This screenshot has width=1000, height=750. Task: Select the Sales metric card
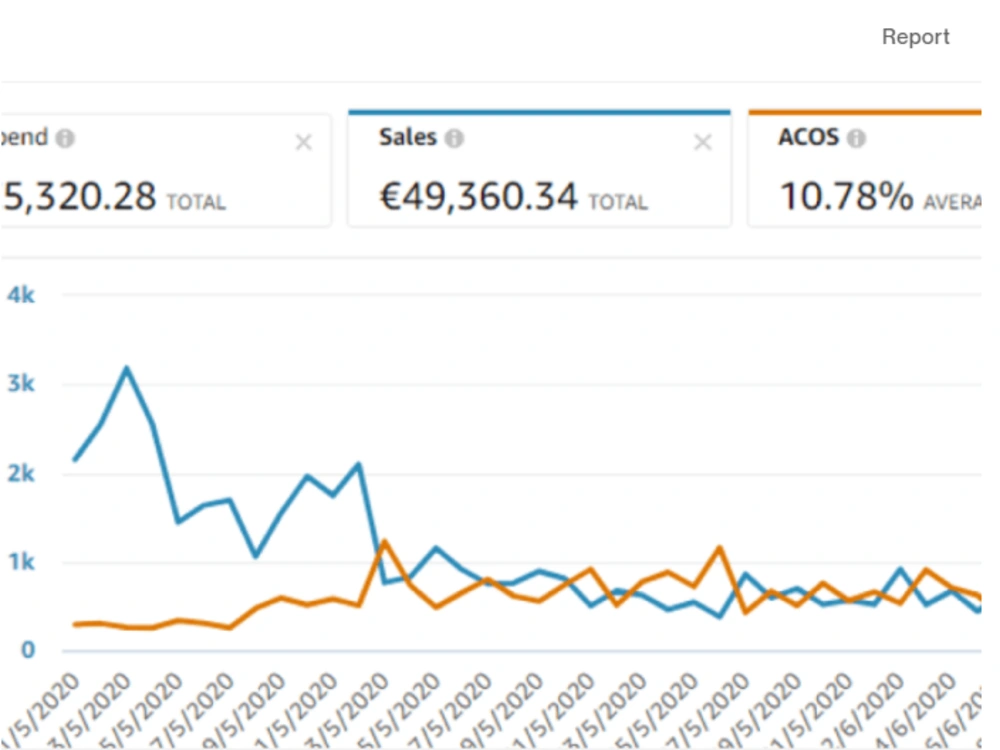click(x=540, y=168)
